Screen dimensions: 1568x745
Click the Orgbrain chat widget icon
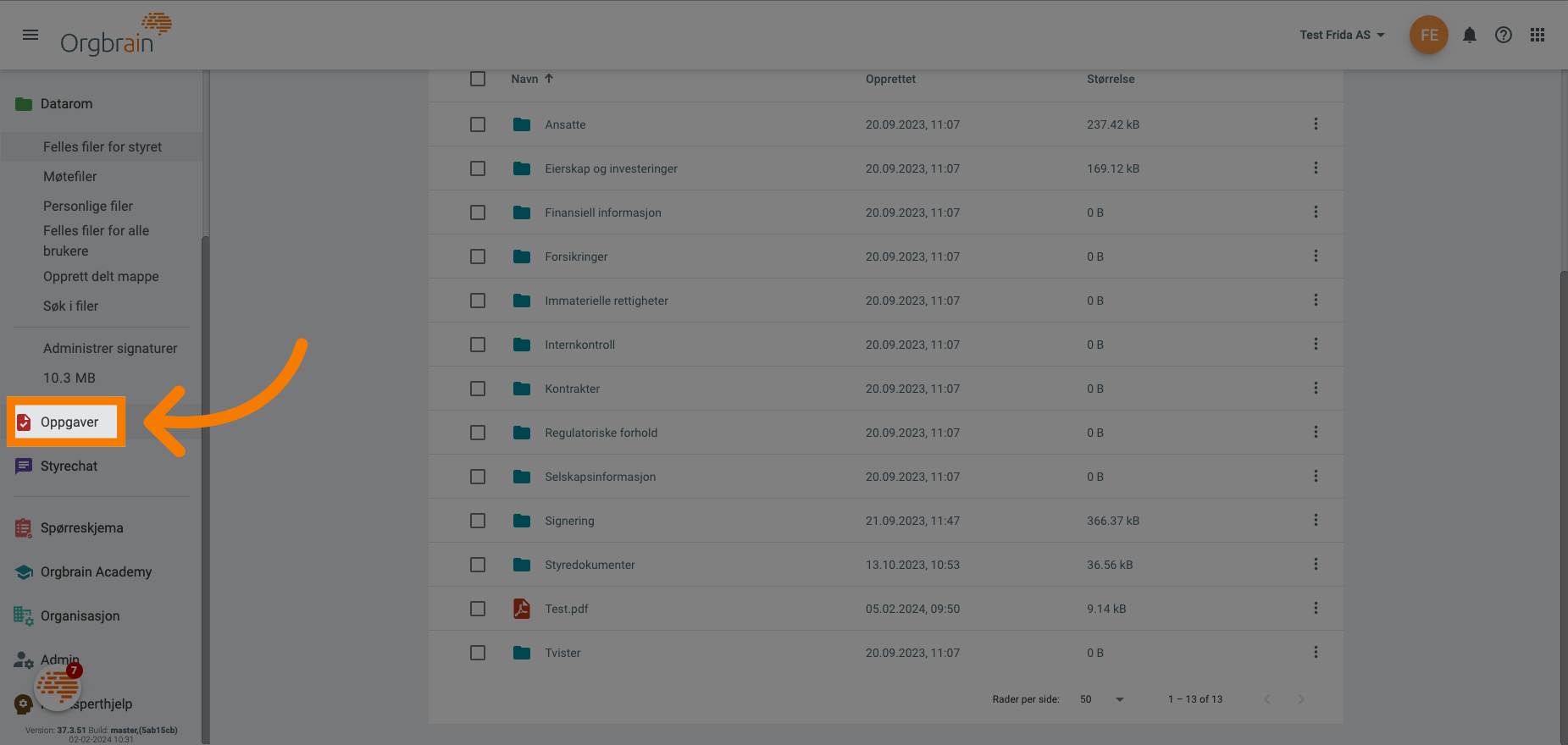click(58, 686)
